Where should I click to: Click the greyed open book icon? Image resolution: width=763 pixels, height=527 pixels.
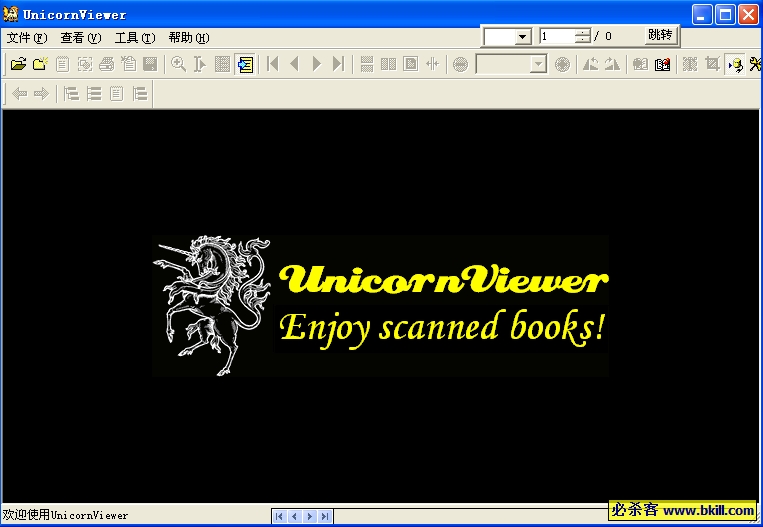pyautogui.click(x=640, y=64)
